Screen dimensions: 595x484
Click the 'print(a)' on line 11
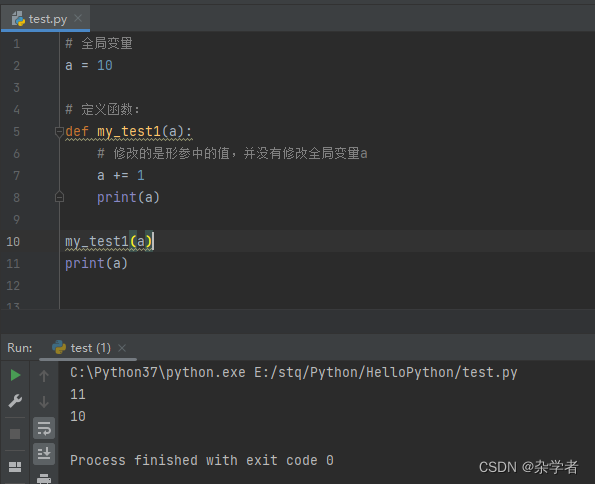[96, 263]
